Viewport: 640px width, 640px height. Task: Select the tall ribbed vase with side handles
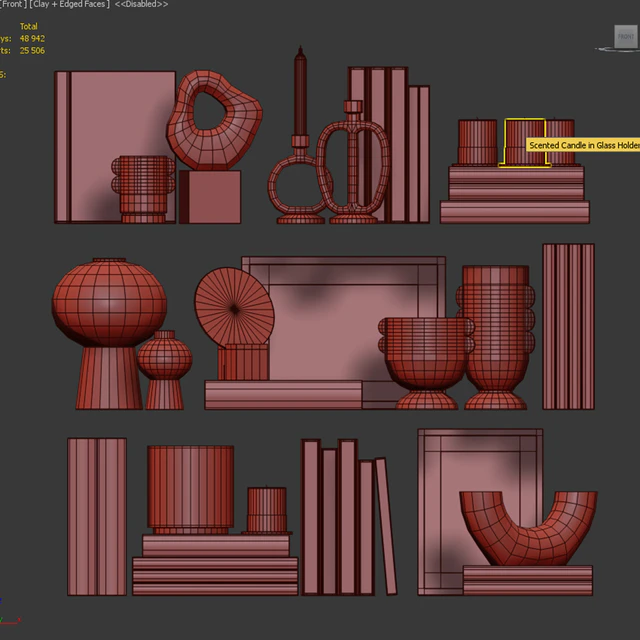[496, 337]
